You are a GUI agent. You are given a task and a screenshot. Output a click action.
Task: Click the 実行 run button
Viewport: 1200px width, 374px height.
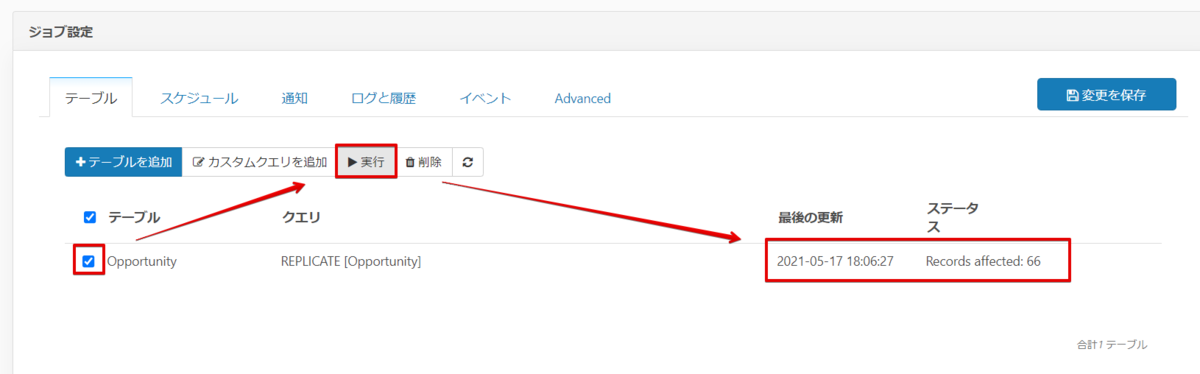(366, 162)
